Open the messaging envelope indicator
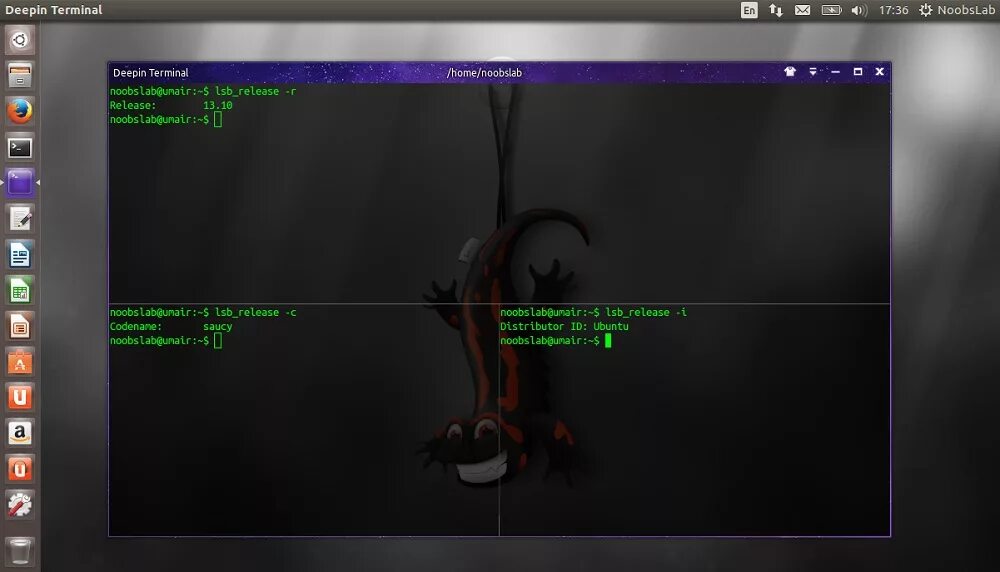The image size is (1000, 572). 802,10
